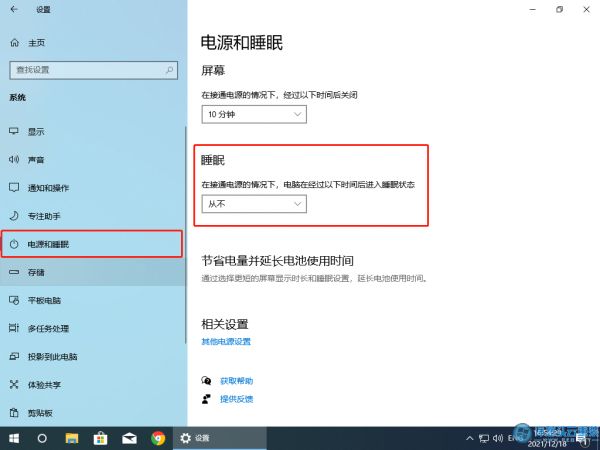Open Microsoft Store from the taskbar
Screen dimensions: 600x450
100,438
